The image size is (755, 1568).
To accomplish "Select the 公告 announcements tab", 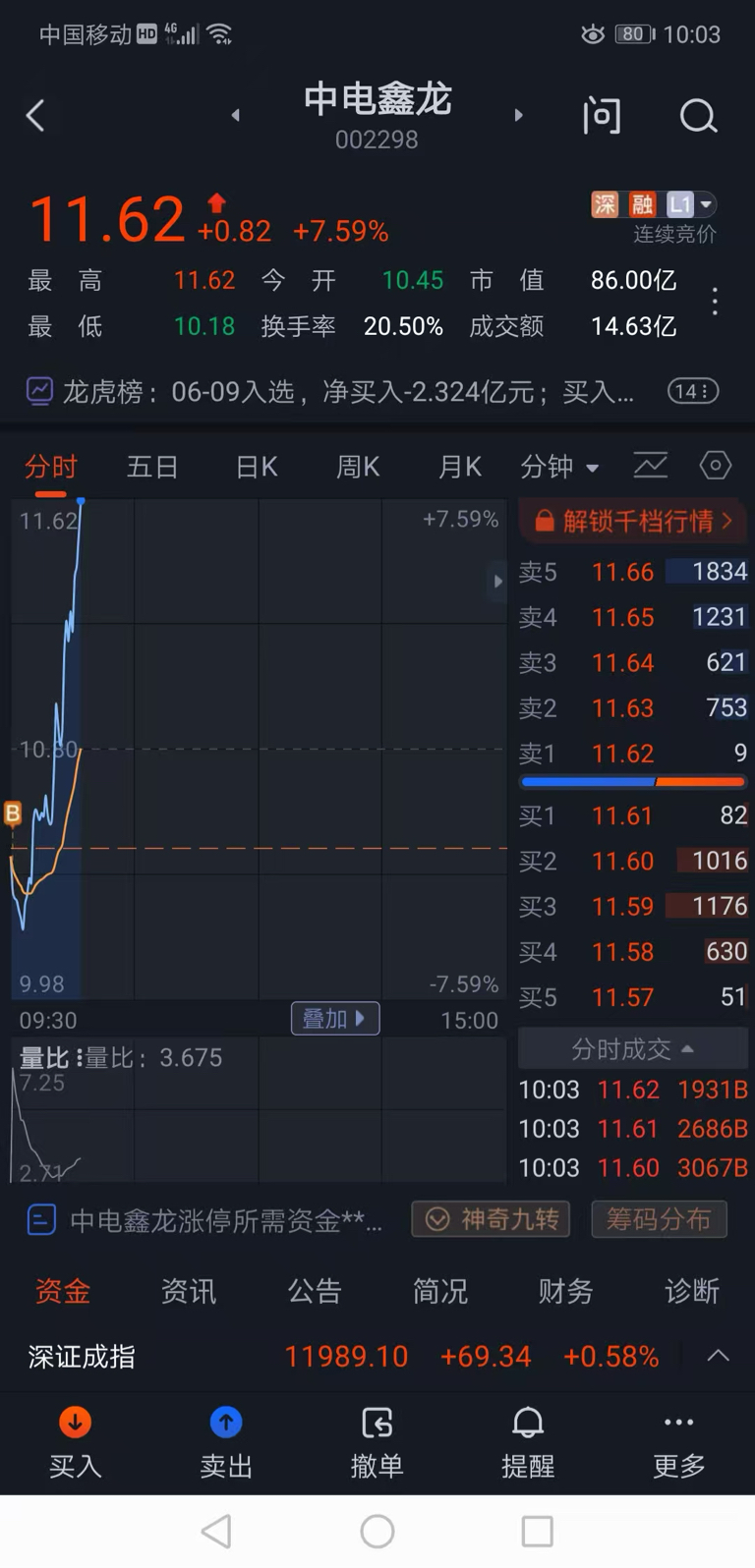I will pos(314,1290).
